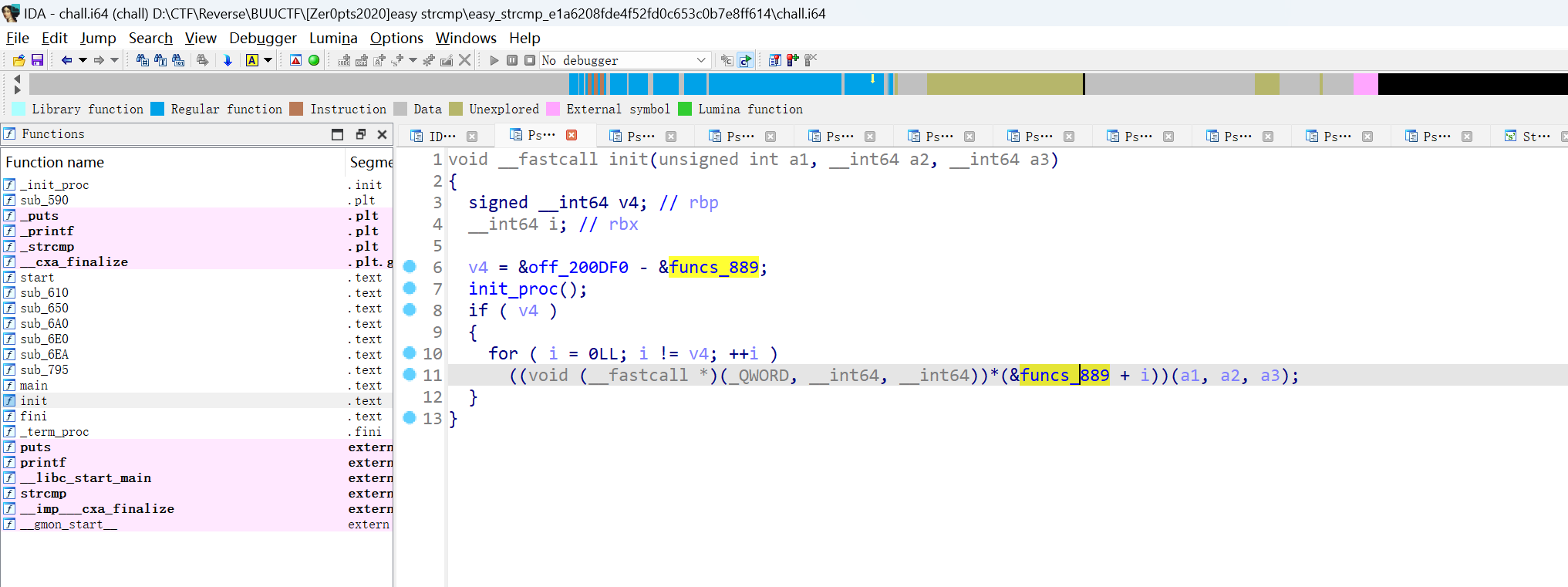Select main in Functions list
This screenshot has height=587, width=1568.
(34, 386)
